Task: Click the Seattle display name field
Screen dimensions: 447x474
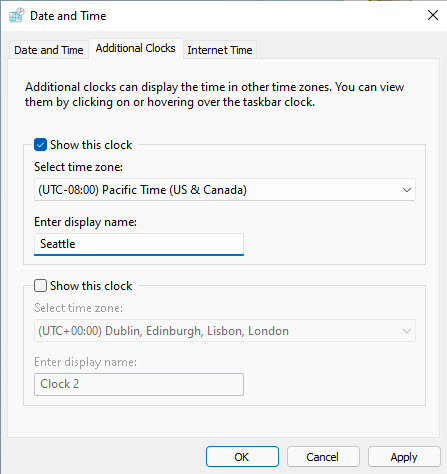Action: click(139, 244)
